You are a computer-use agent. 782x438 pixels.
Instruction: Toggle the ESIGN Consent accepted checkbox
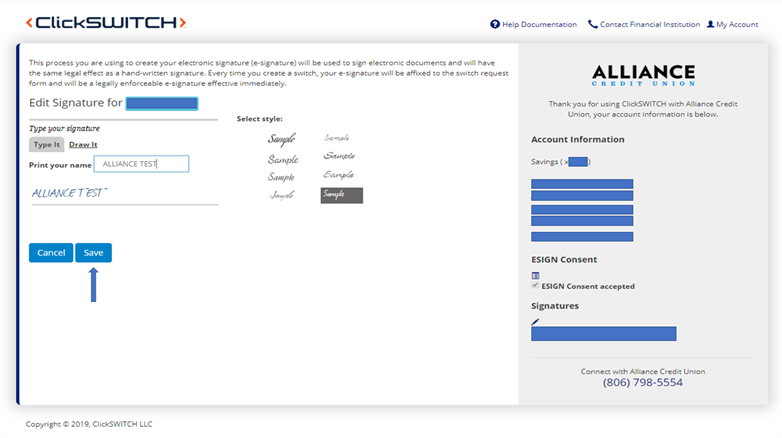point(535,285)
